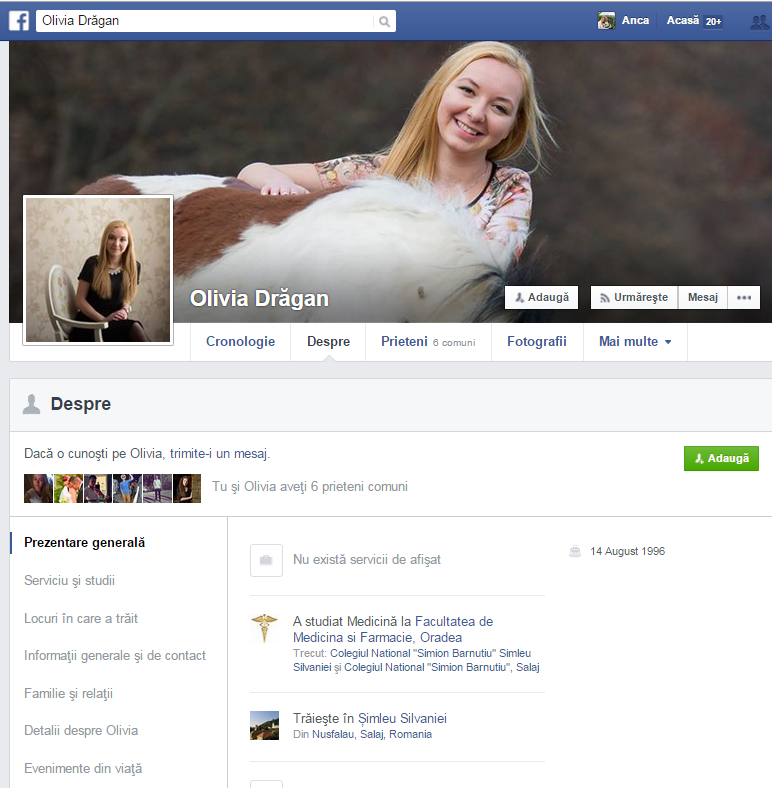Click the caduceus medicine school icon
The image size is (772, 792).
pos(264,629)
